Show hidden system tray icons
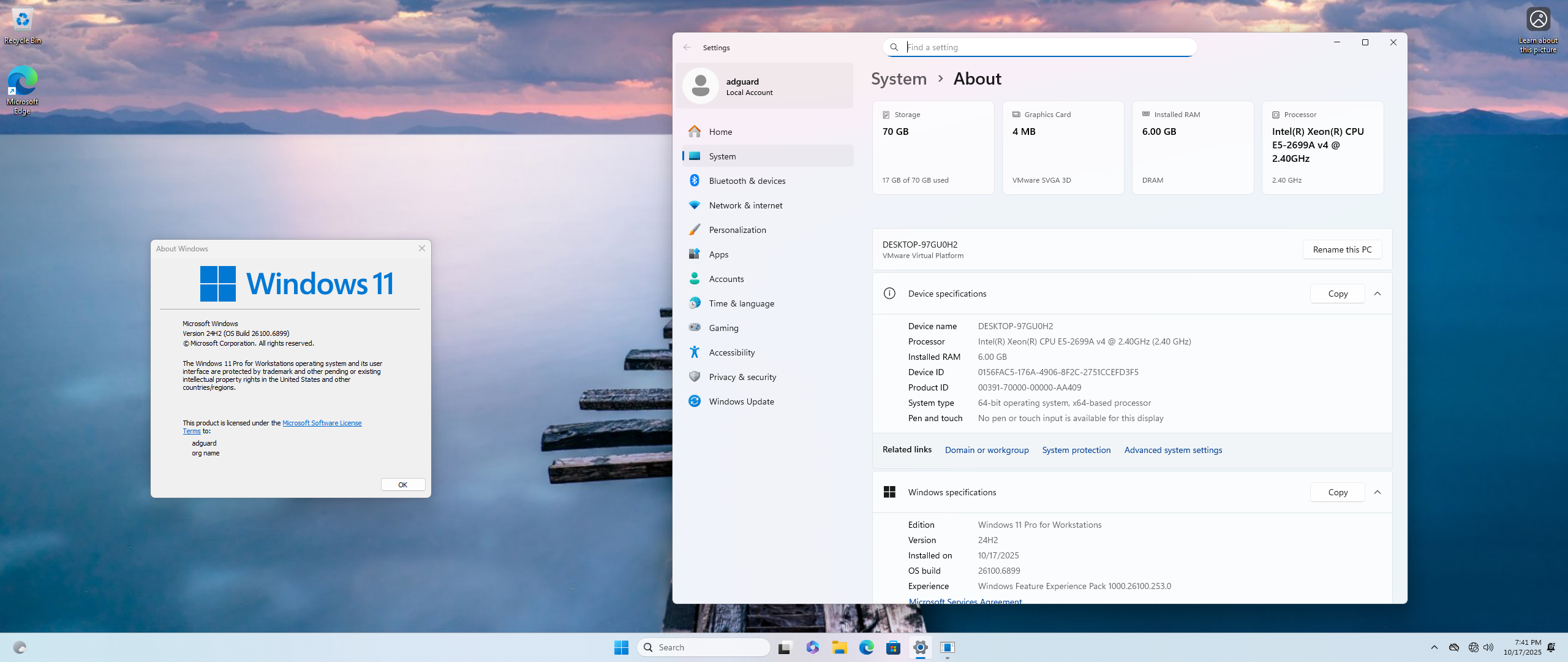 [x=1434, y=647]
